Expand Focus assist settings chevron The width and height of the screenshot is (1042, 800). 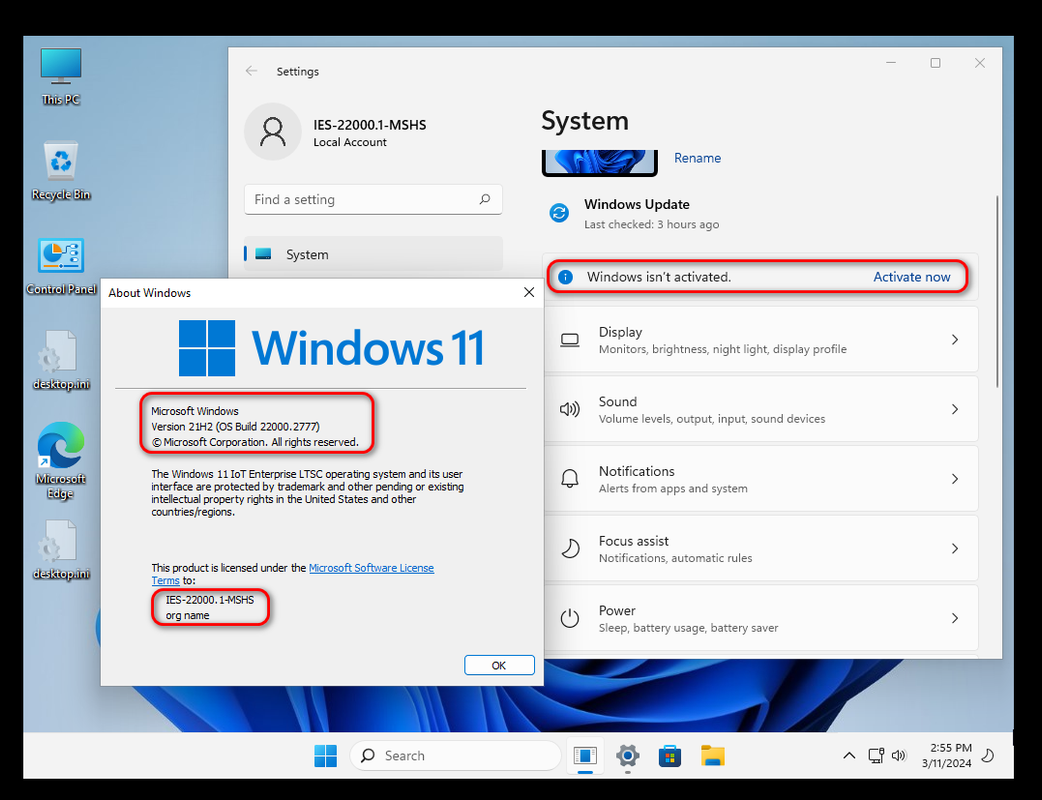pos(955,549)
